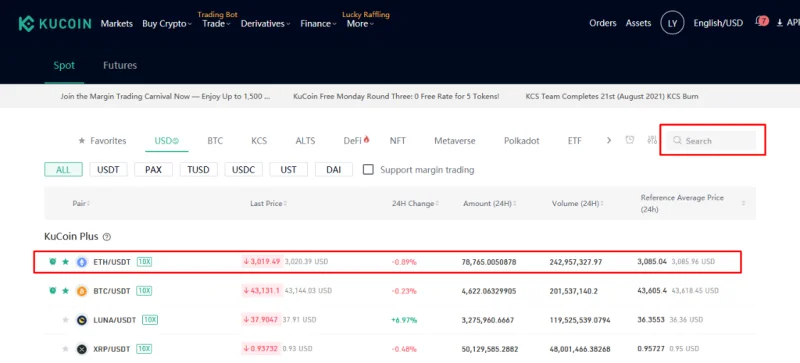The height and width of the screenshot is (363, 800).
Task: Toggle the price alert bell for BTC/USDT
Action: [x=52, y=291]
